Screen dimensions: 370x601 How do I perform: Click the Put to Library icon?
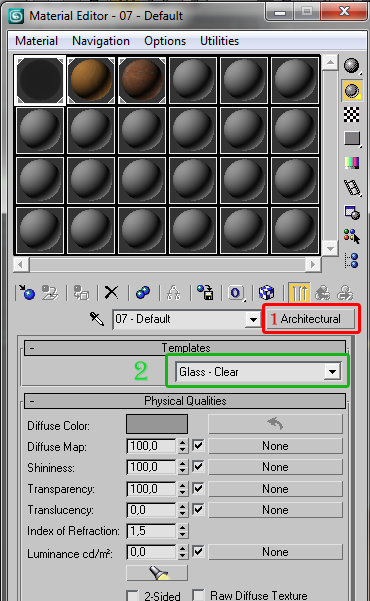[205, 293]
